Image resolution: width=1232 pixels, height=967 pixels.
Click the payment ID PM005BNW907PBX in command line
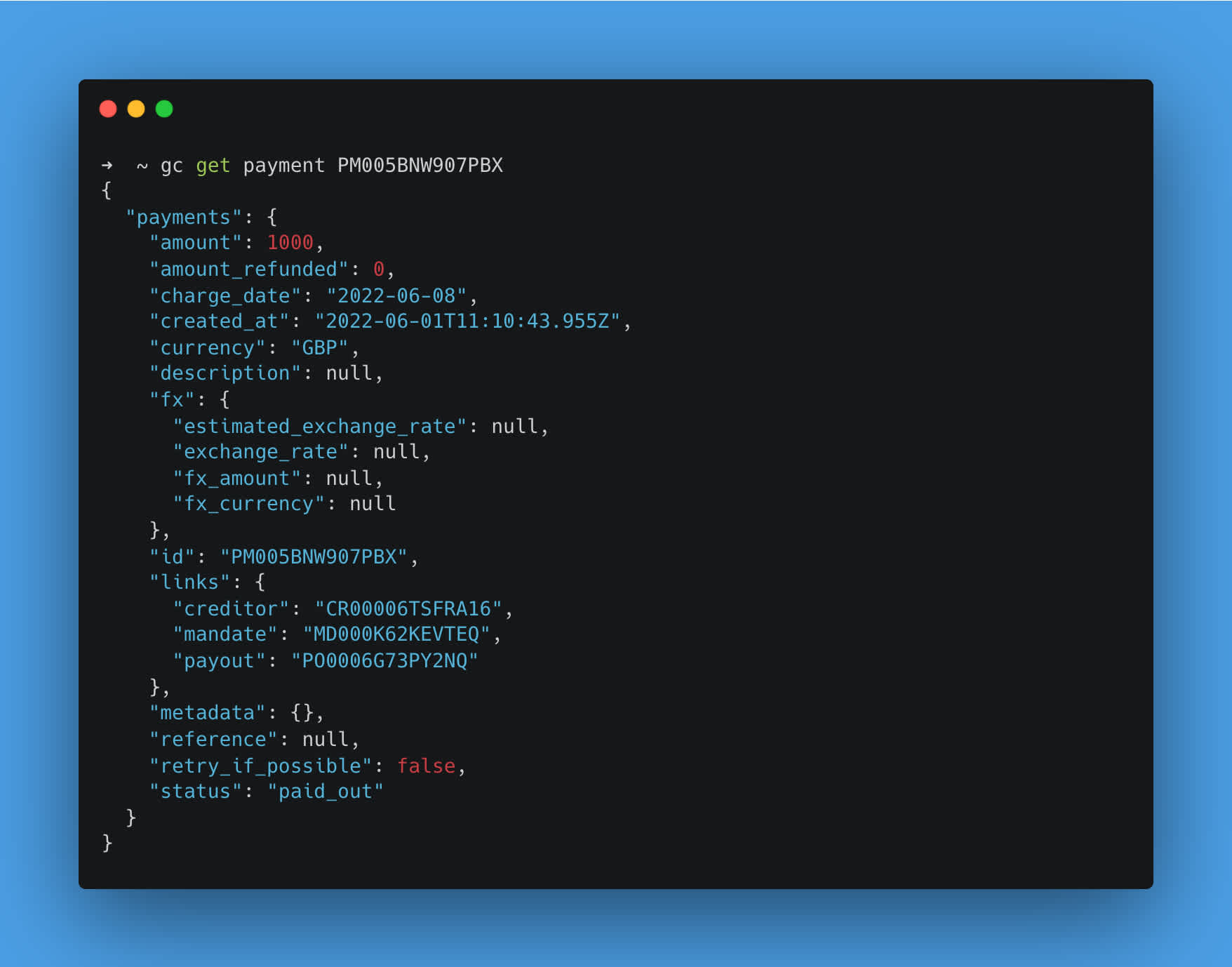coord(420,166)
